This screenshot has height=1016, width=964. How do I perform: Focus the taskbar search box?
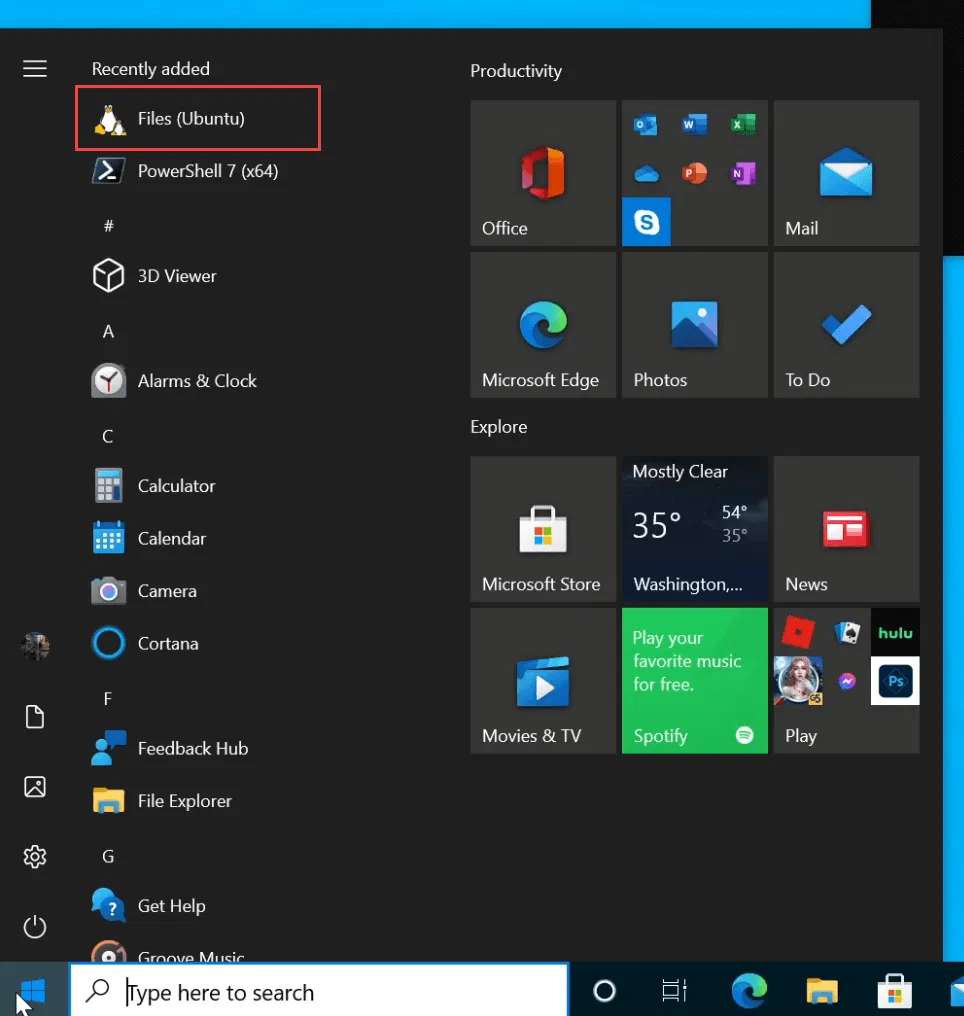point(319,991)
